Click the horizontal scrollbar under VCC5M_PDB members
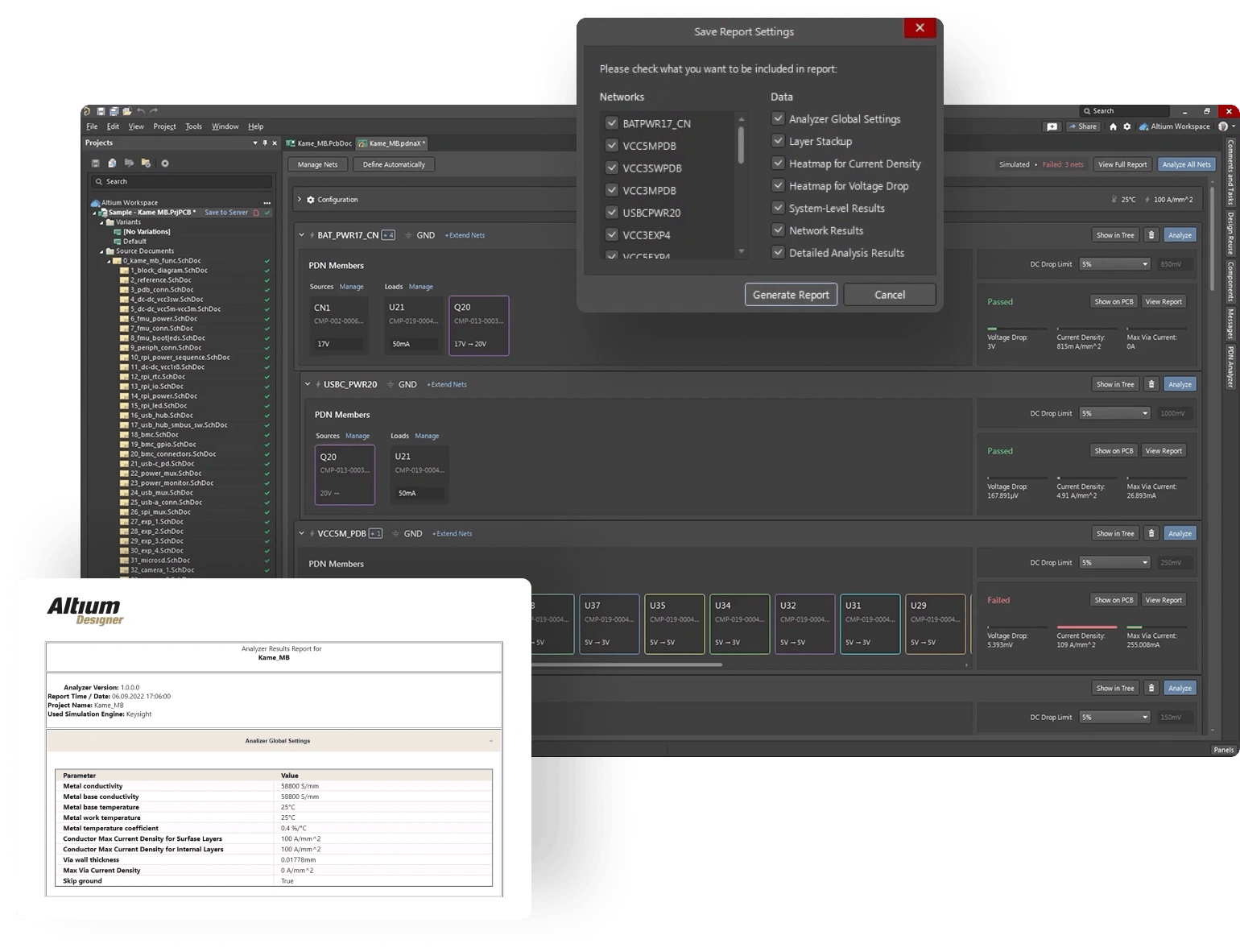1240x952 pixels. pos(628,665)
